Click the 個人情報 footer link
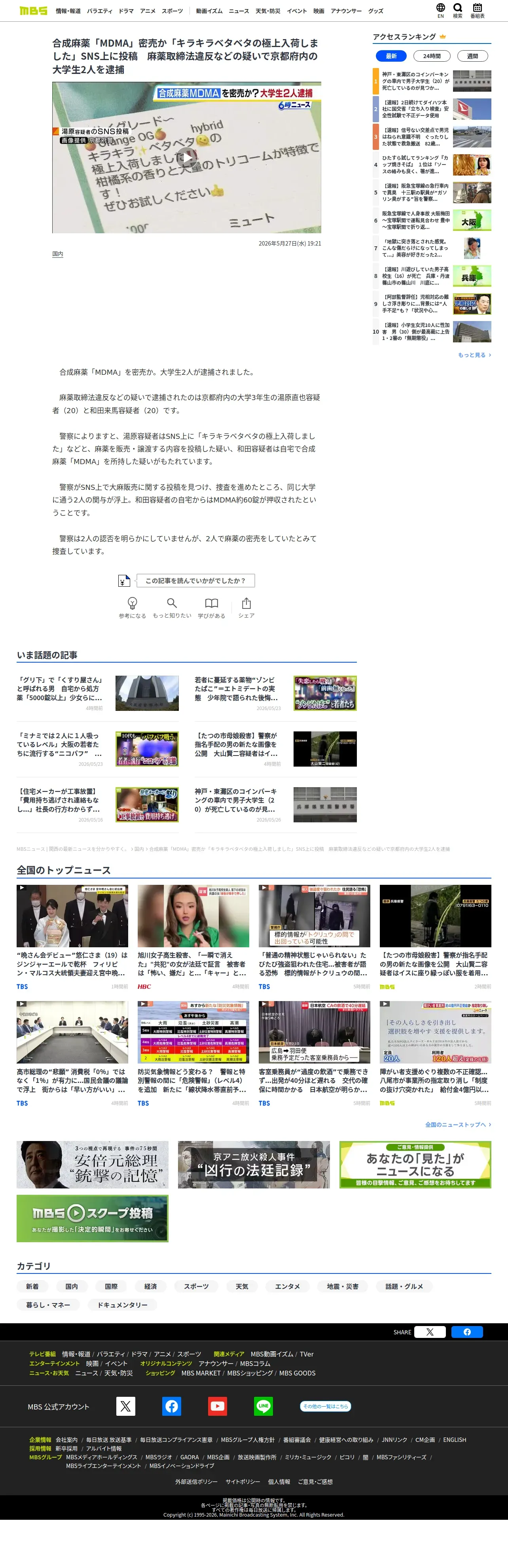Screen dimensions: 508x1568 coord(279,1481)
